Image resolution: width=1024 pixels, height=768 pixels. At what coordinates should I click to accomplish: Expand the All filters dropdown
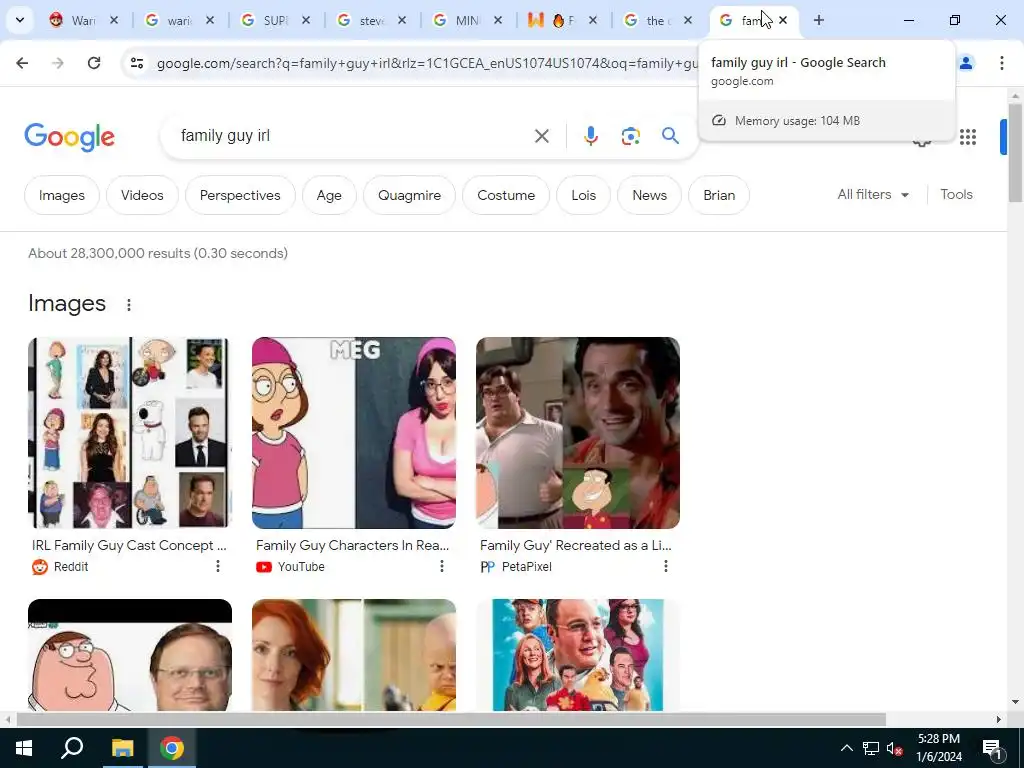pos(873,195)
